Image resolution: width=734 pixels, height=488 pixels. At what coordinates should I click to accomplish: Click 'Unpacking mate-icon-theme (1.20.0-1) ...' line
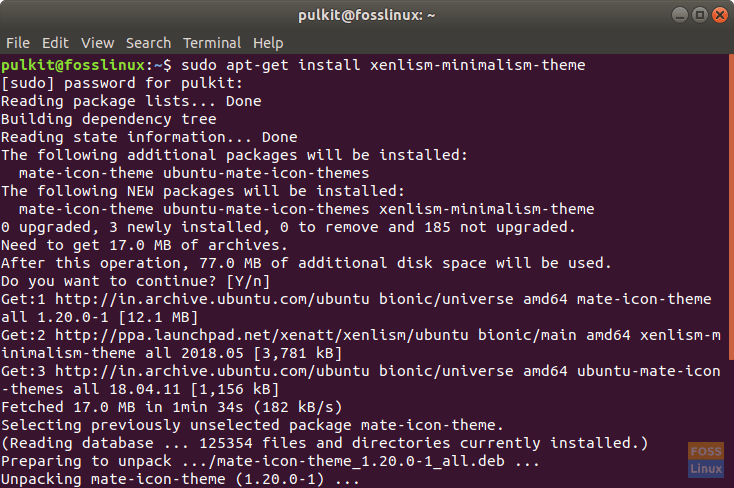(180, 479)
